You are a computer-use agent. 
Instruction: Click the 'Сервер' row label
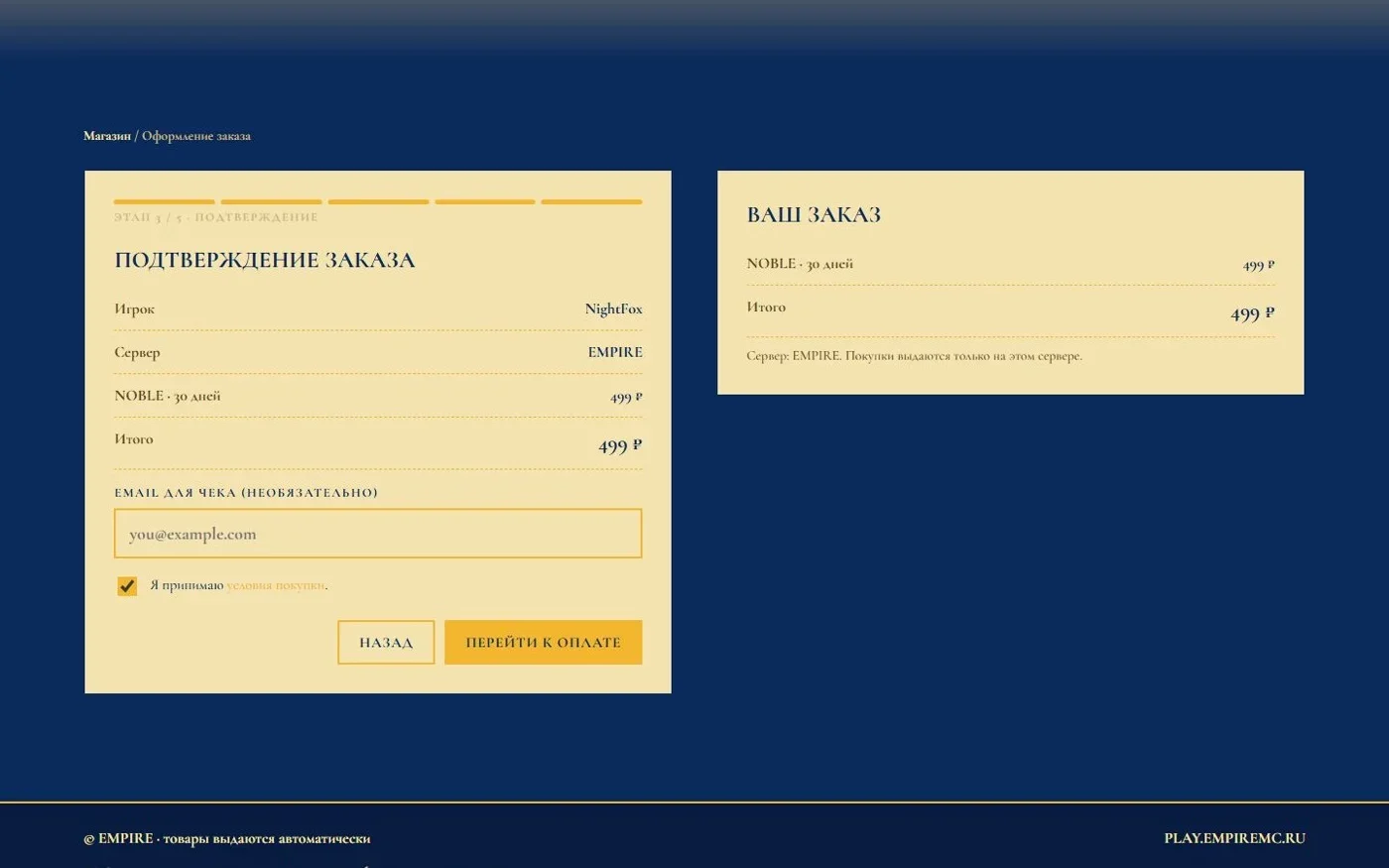(137, 352)
